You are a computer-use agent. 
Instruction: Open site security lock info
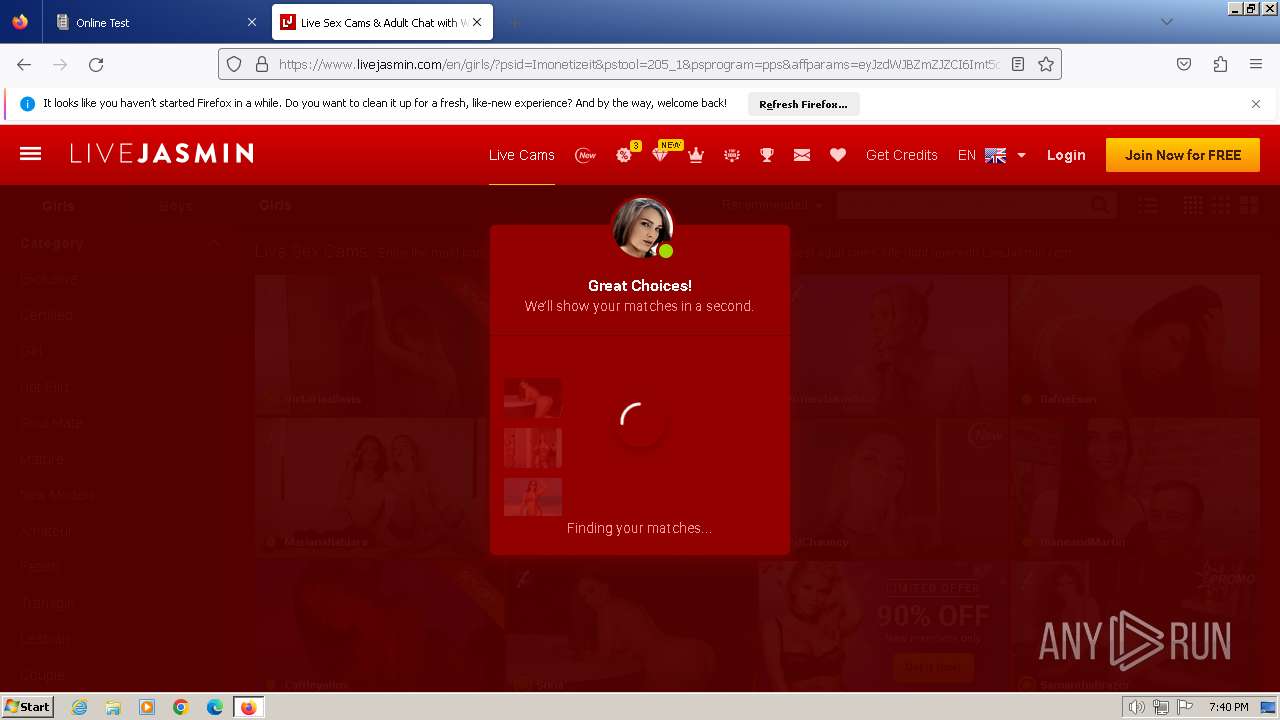point(262,64)
